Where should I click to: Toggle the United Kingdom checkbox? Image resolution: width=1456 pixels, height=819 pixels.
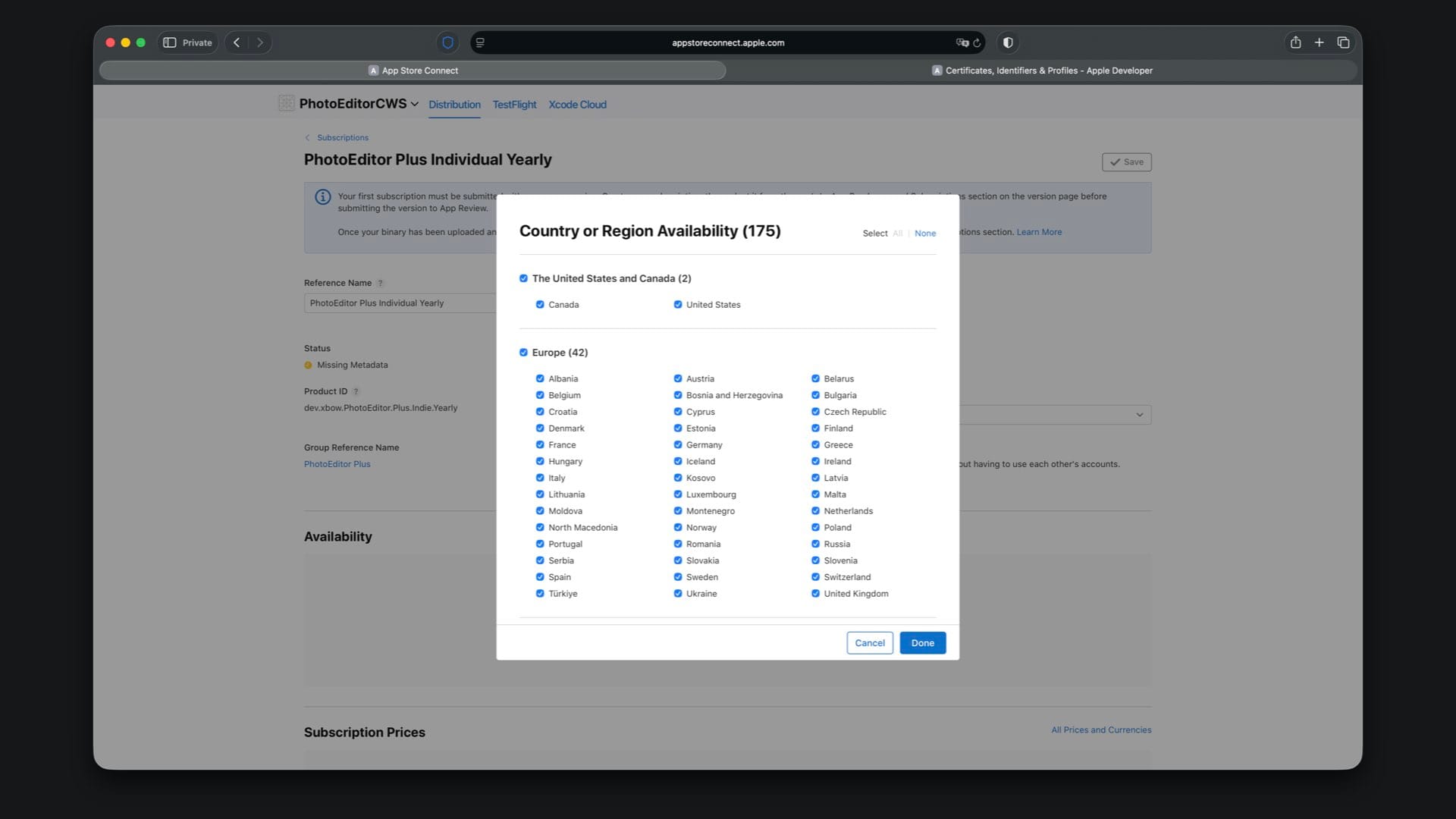(x=815, y=594)
